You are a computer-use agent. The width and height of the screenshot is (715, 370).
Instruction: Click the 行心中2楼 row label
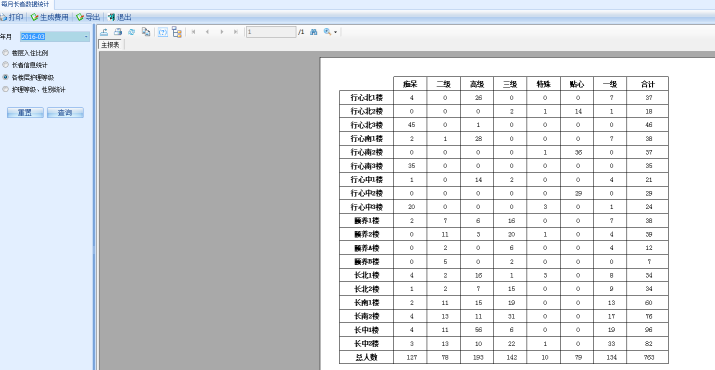pyautogui.click(x=367, y=193)
